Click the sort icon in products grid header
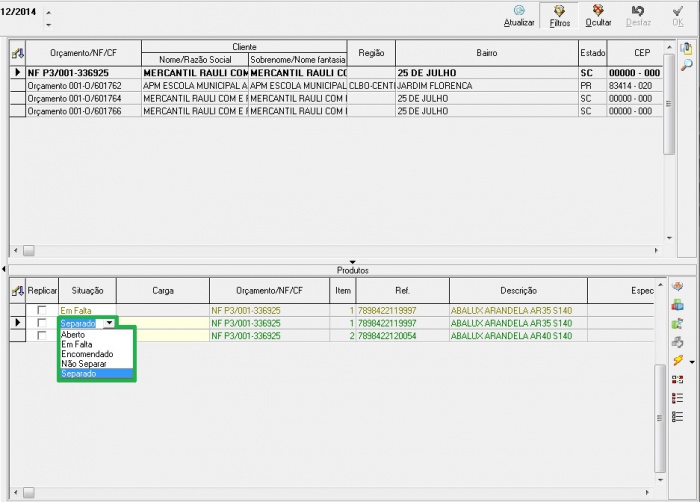 16,290
